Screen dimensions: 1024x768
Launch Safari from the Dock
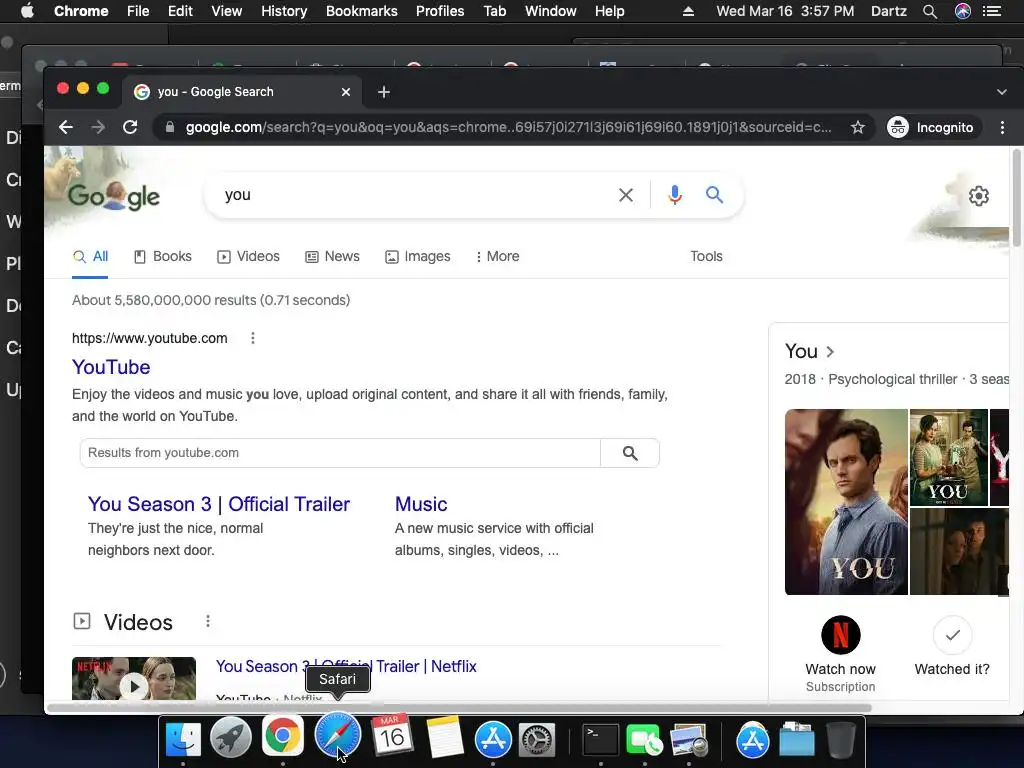(338, 736)
